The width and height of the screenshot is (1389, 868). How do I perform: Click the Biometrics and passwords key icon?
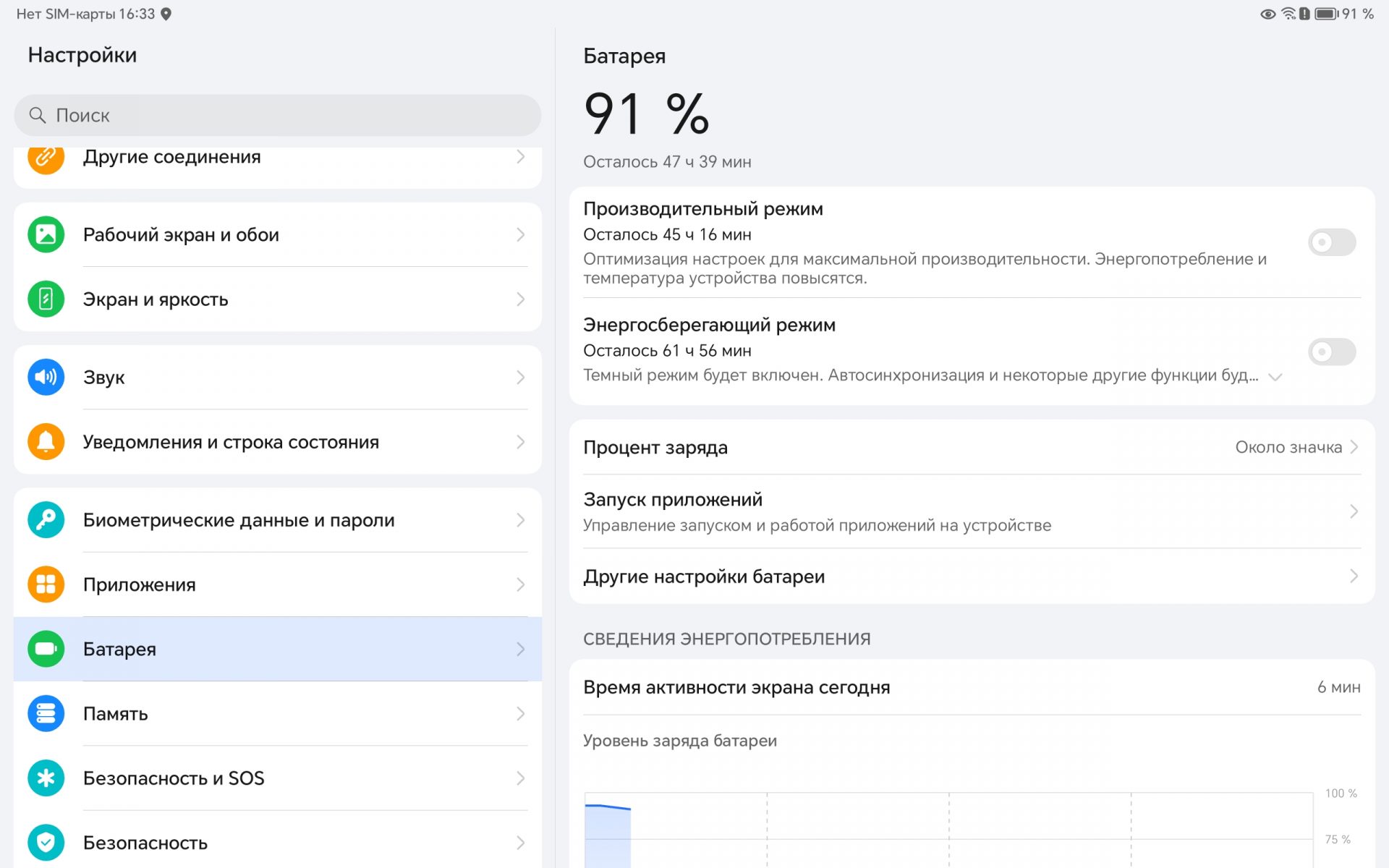pos(46,519)
